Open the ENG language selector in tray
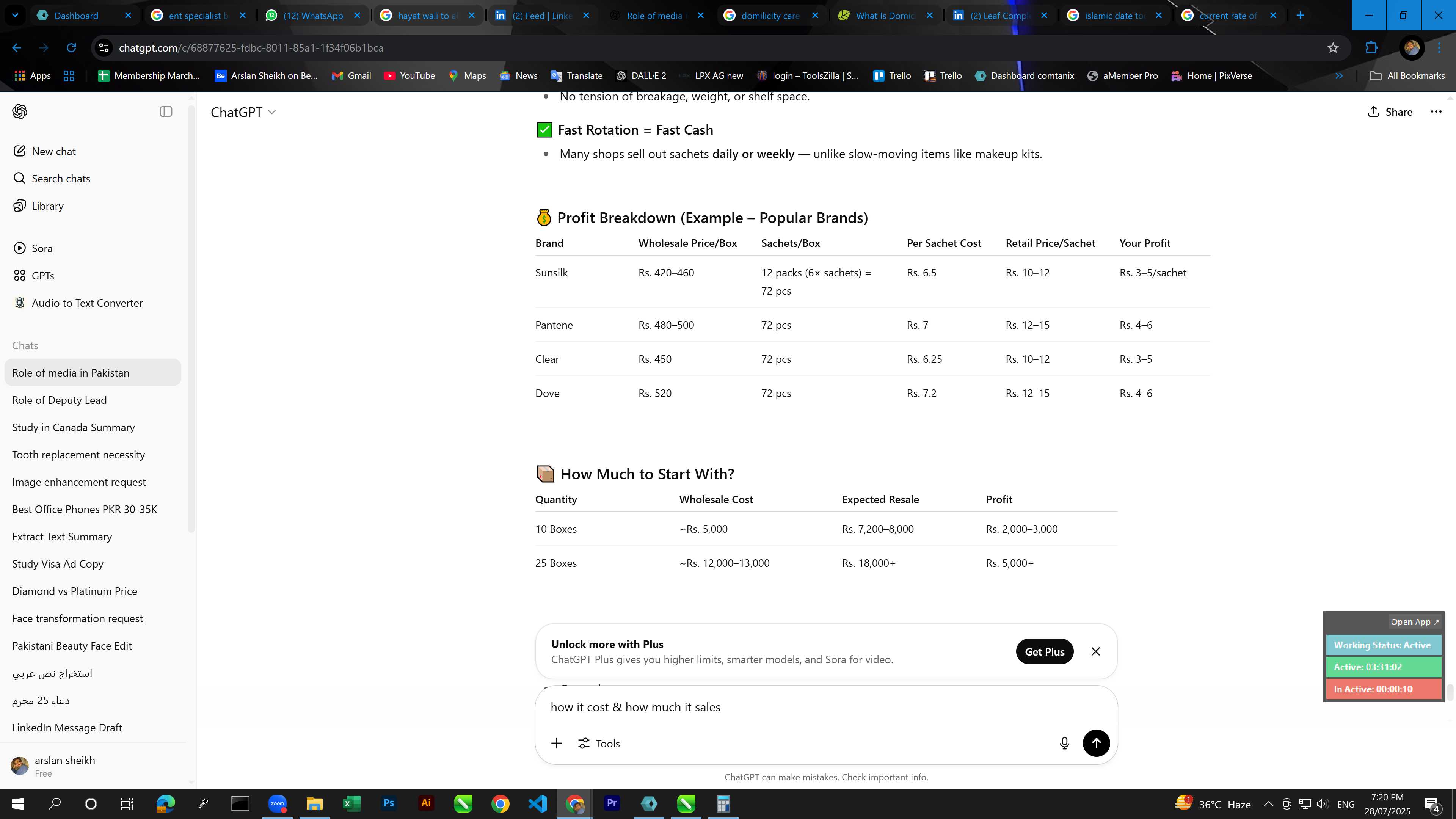Viewport: 1456px width, 819px height. 1346,804
